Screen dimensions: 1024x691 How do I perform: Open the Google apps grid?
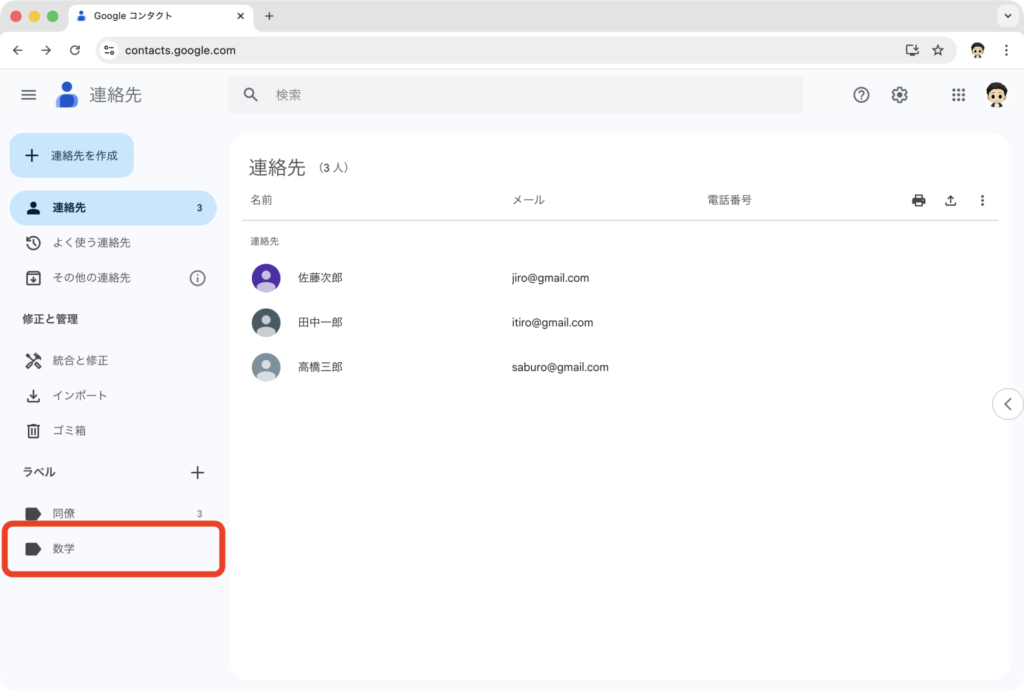click(958, 95)
